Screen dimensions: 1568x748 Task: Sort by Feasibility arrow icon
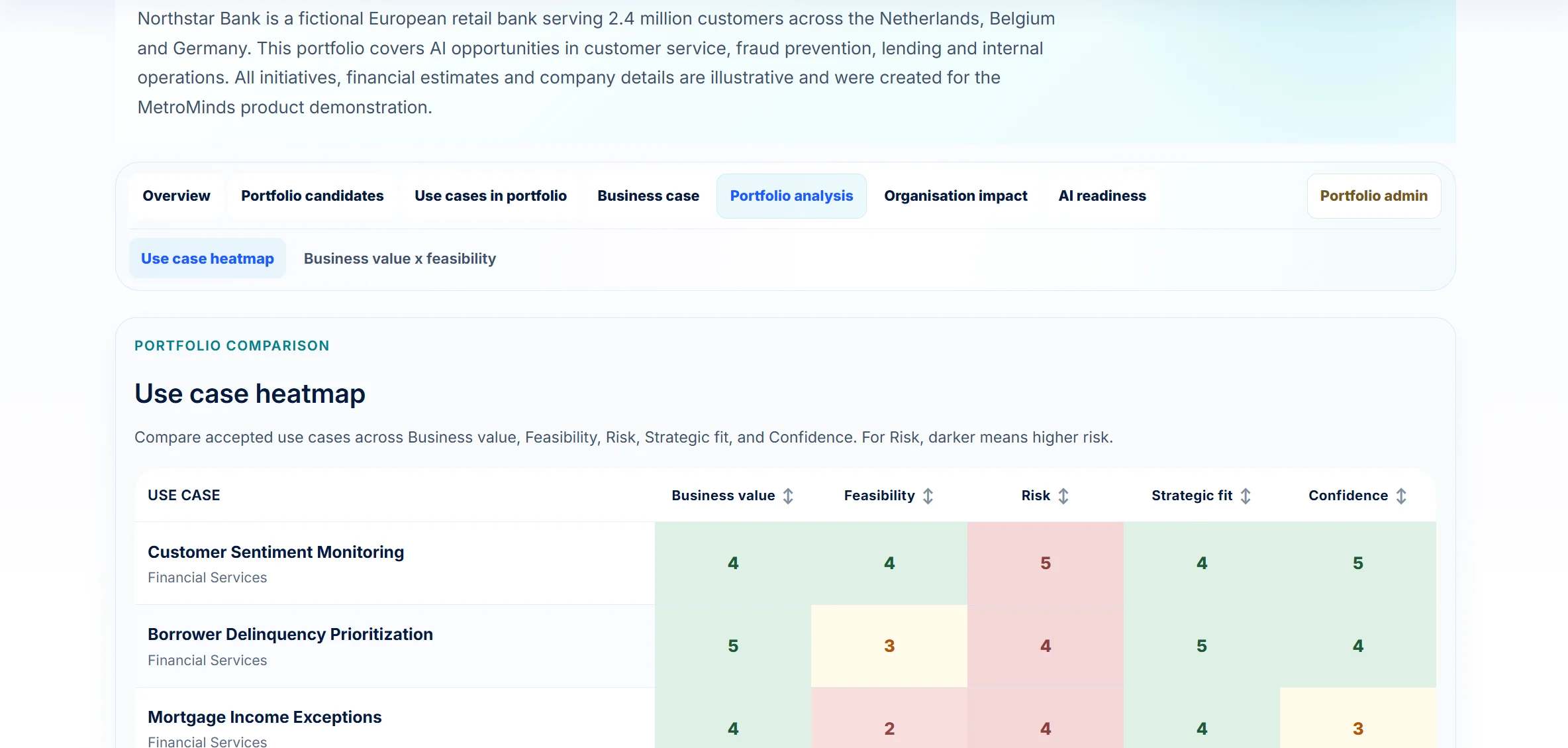click(x=928, y=496)
